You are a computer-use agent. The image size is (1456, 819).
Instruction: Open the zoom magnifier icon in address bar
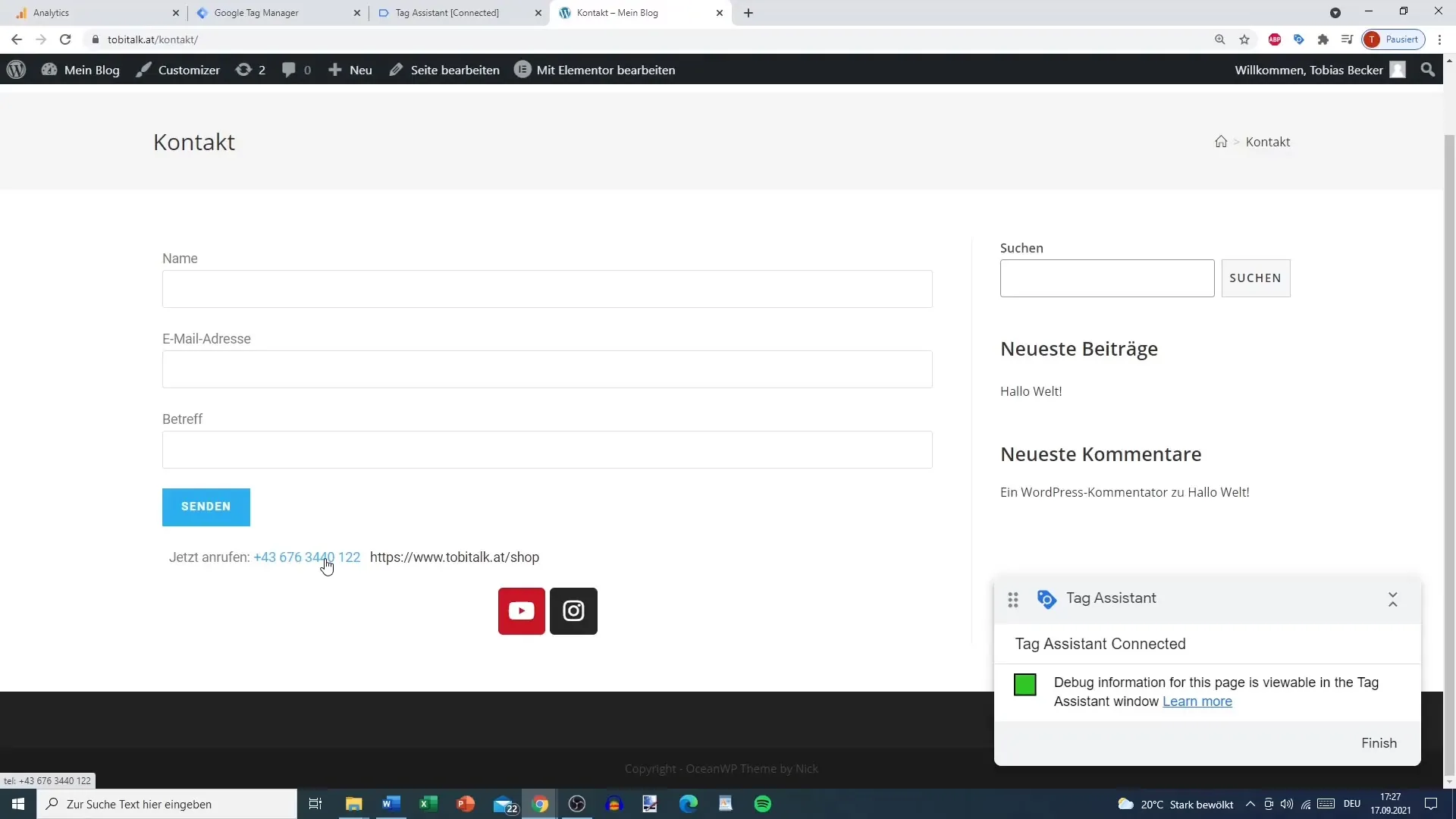click(x=1220, y=39)
